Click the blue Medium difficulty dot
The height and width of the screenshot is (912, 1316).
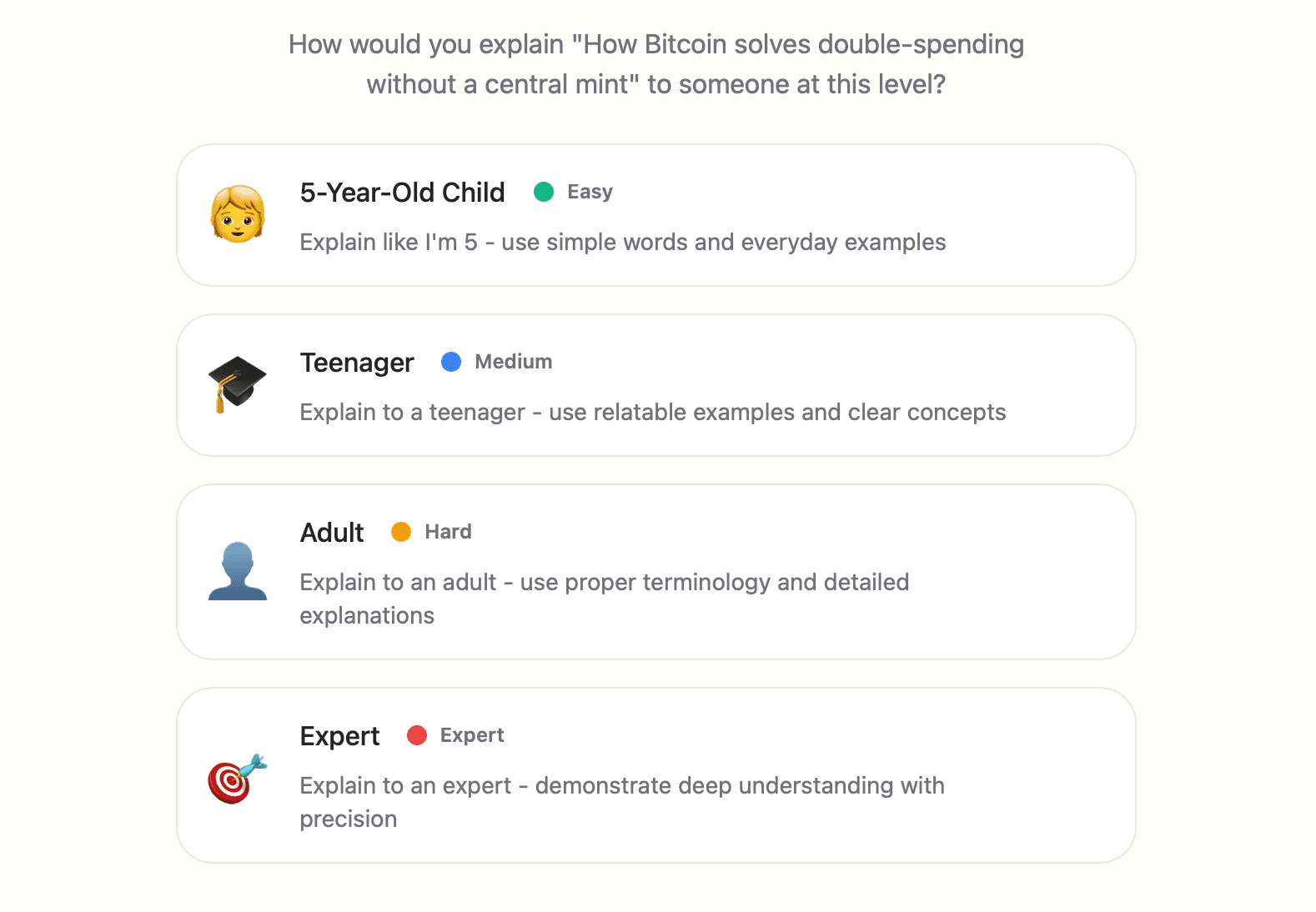point(451,362)
